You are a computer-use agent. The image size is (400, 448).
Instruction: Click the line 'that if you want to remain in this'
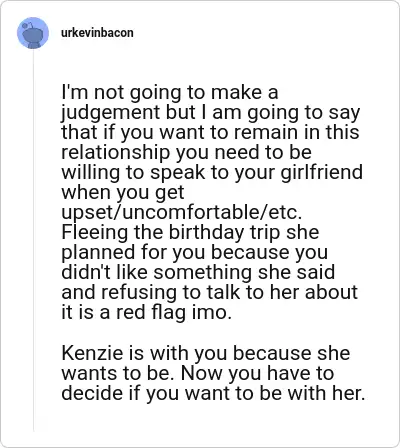pos(210,132)
